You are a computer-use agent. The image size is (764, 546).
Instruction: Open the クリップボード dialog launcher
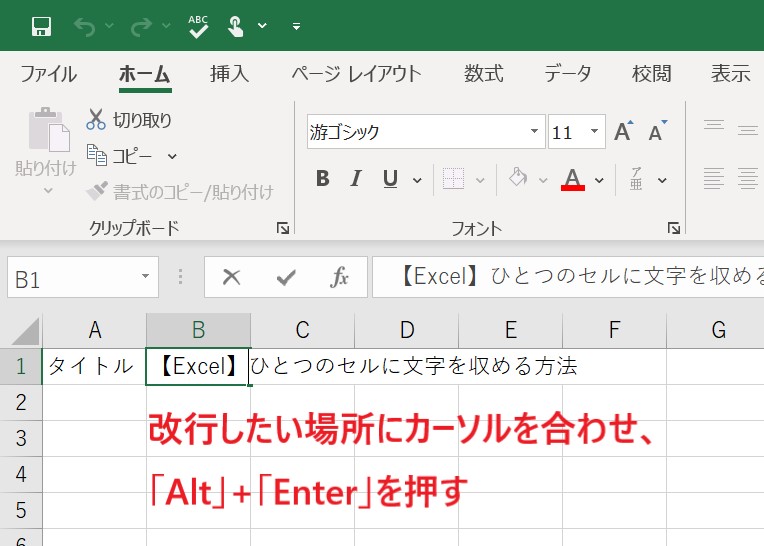click(283, 228)
